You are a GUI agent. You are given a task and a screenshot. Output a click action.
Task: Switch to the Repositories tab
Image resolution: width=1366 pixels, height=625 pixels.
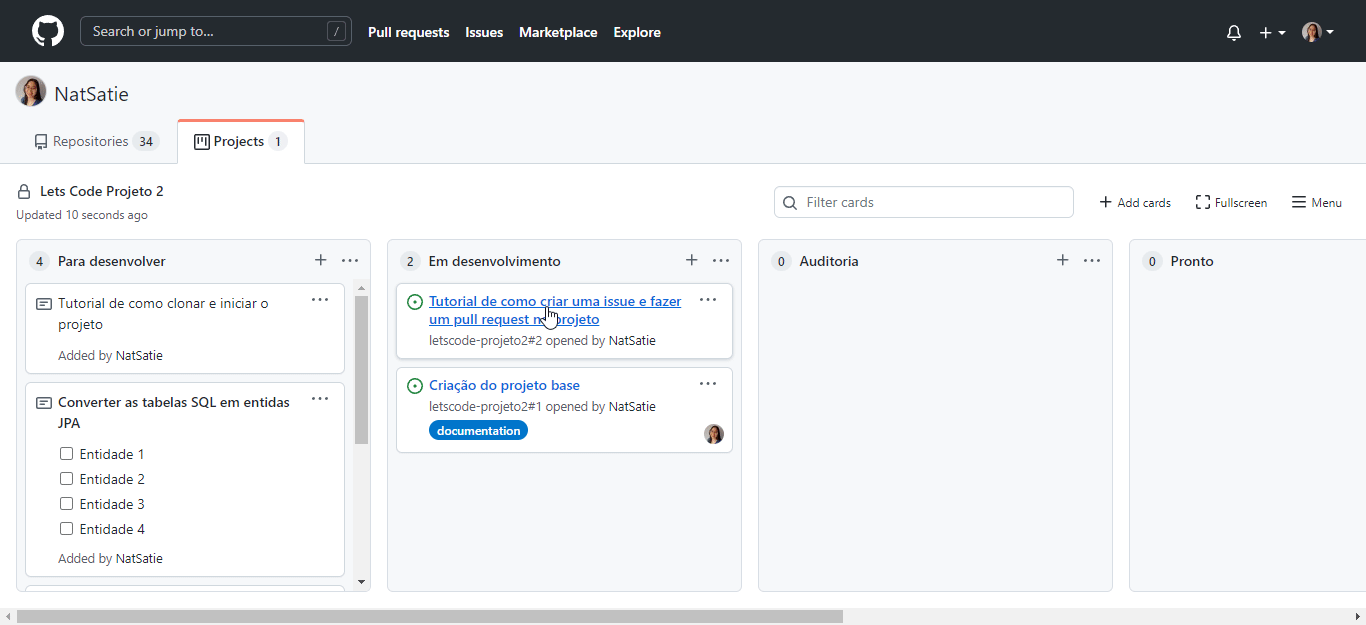point(96,141)
